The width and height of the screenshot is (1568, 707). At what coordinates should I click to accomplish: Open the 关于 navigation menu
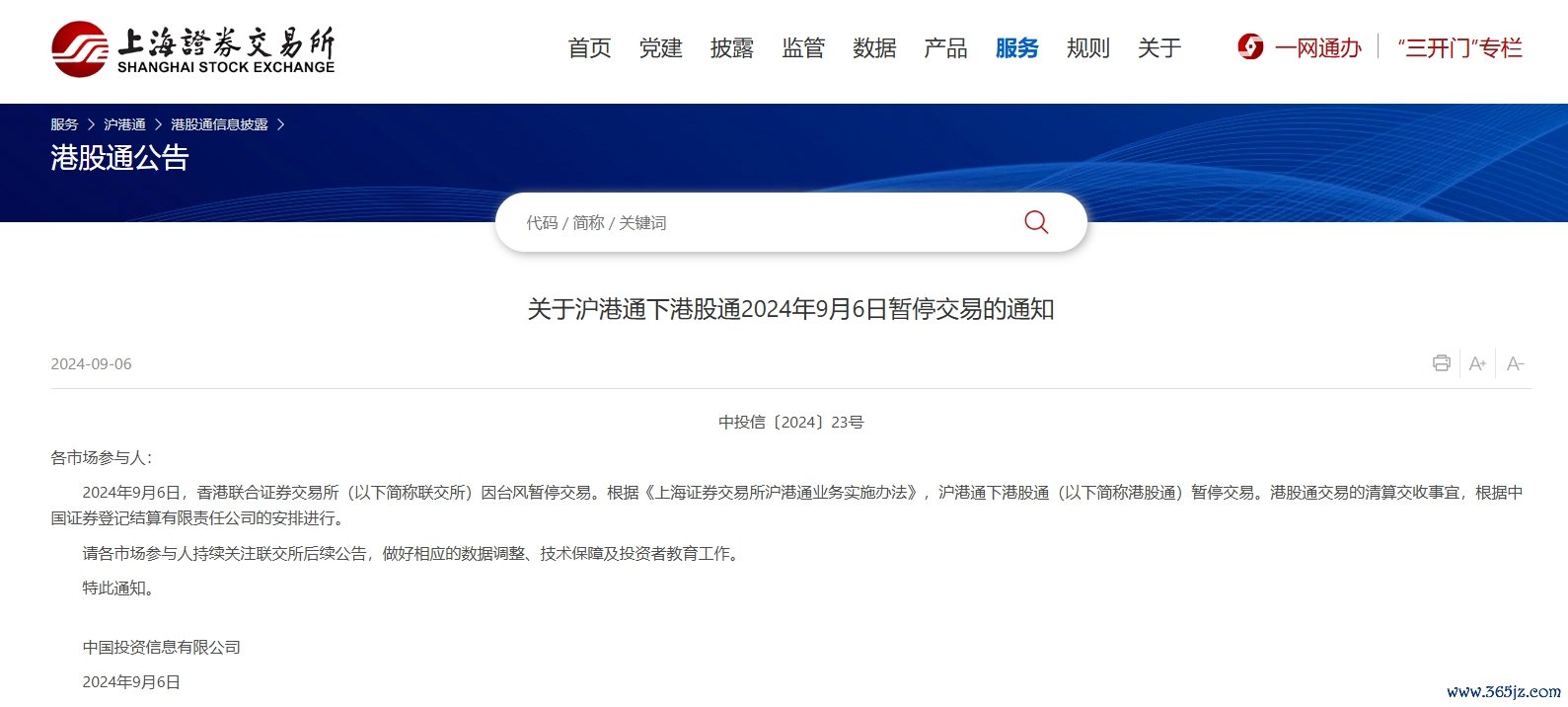point(1158,48)
